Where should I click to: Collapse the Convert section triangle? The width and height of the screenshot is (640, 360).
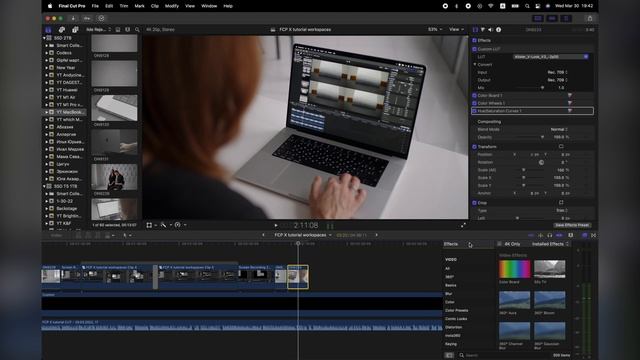pos(475,64)
